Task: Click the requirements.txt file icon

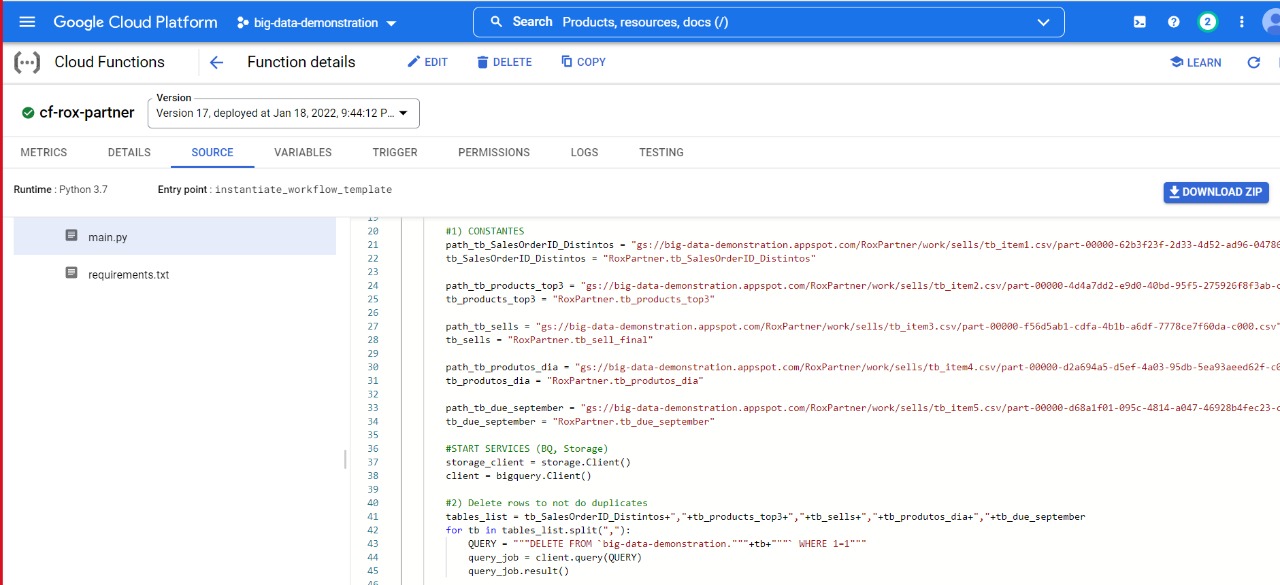Action: coord(71,273)
